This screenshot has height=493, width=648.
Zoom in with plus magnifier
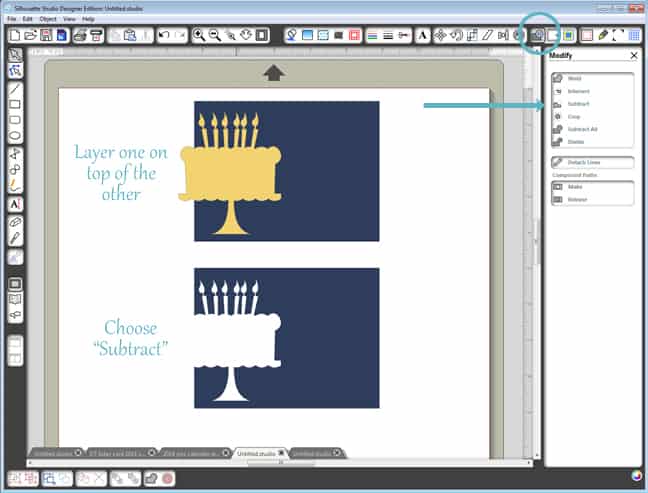tap(199, 35)
